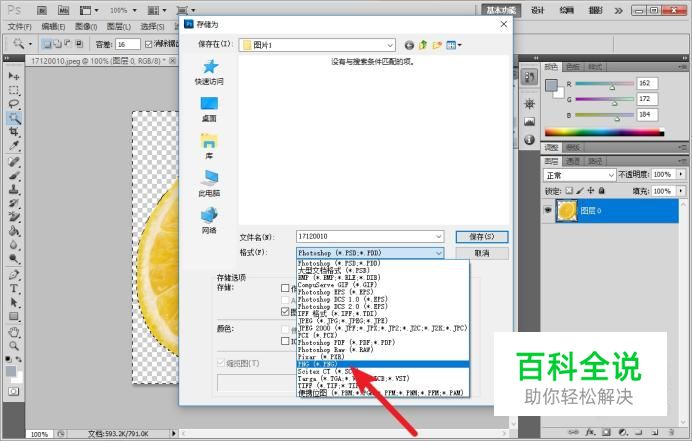
Task: Select the Path Selection tool
Action: click(x=14, y=302)
